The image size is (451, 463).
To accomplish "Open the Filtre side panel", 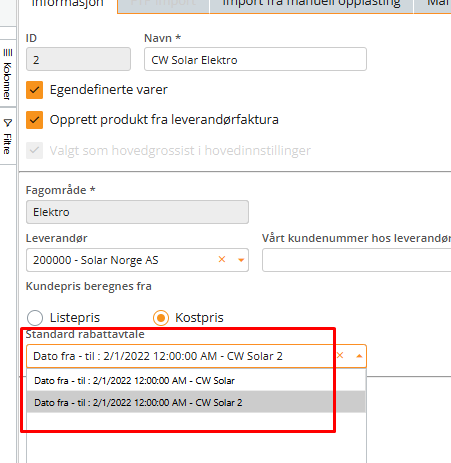I will [8, 136].
